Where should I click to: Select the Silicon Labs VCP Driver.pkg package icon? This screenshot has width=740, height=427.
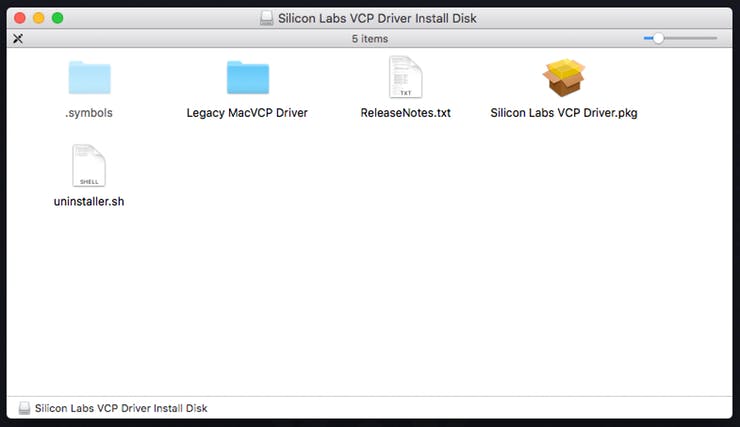tap(564, 78)
